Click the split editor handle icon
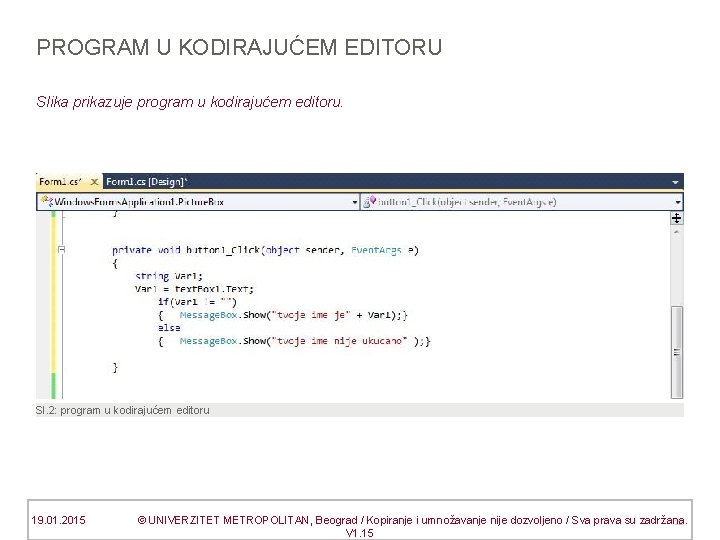This screenshot has width=720, height=540. tap(676, 219)
